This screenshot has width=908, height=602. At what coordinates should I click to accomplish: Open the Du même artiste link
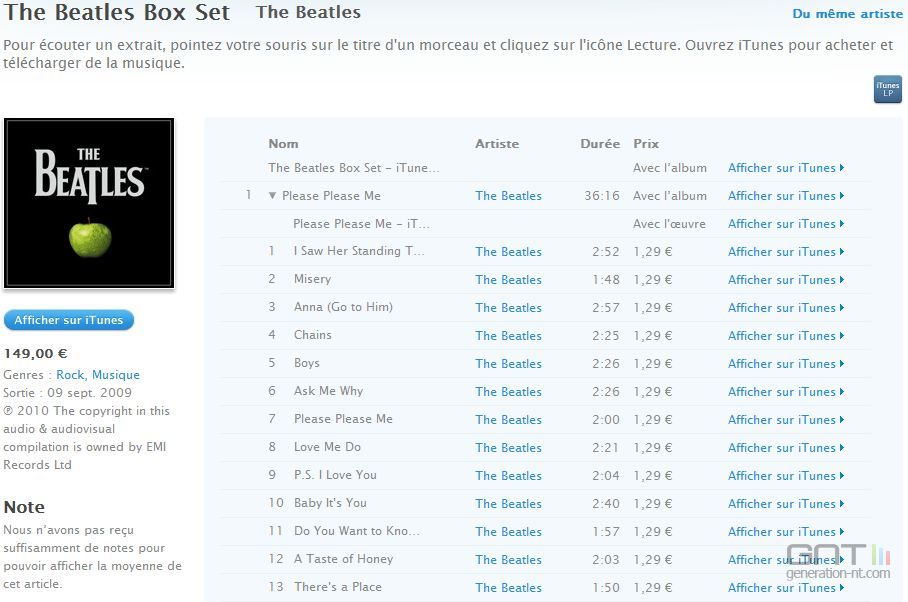pos(847,13)
